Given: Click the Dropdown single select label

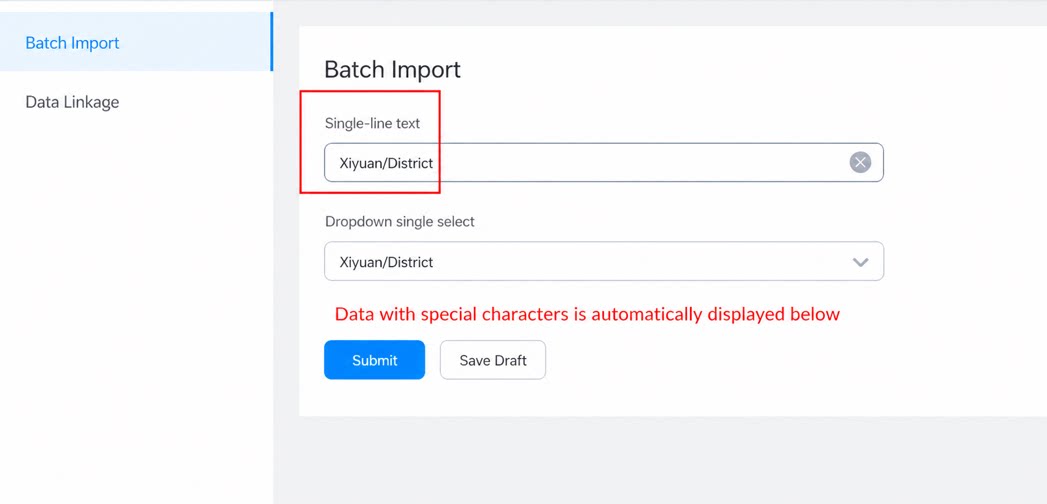Looking at the screenshot, I should (400, 222).
